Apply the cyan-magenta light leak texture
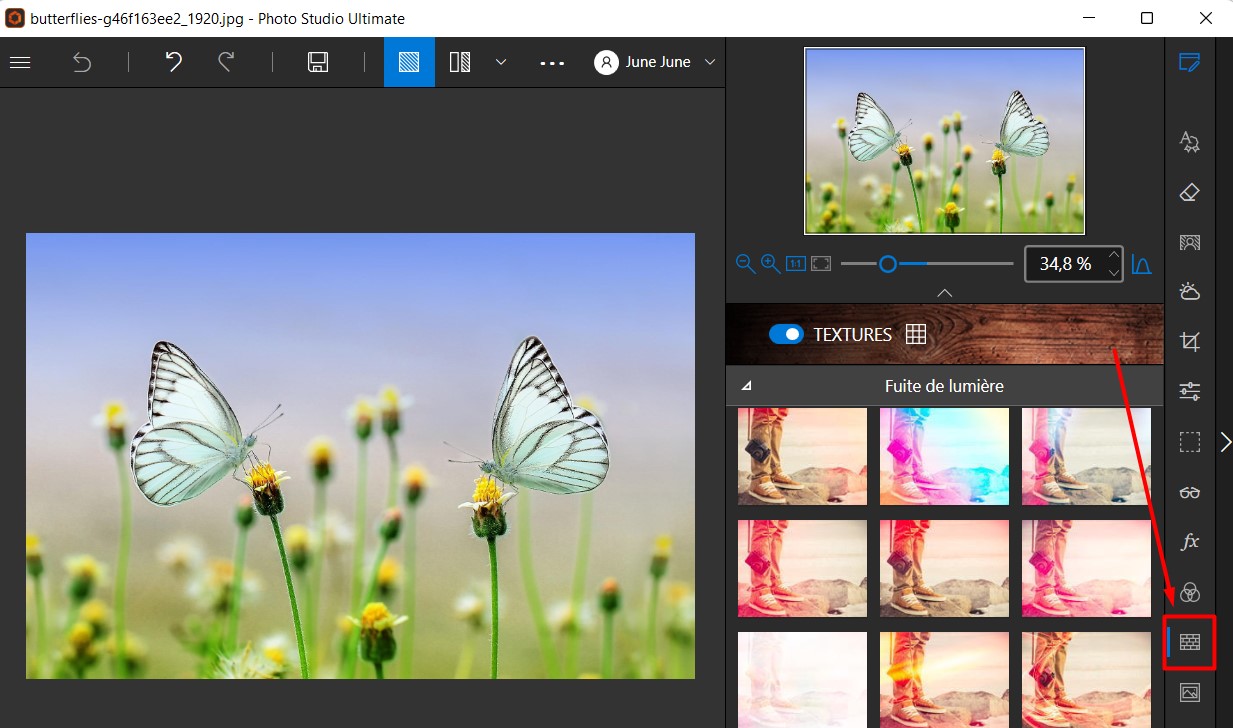This screenshot has height=728, width=1233. point(944,456)
